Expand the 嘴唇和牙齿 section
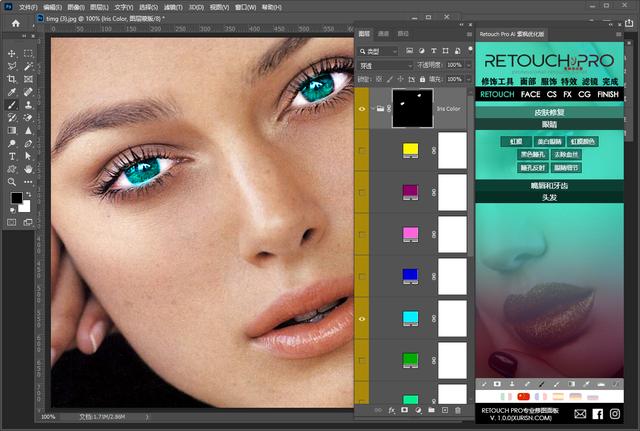The height and width of the screenshot is (431, 640). coord(549,186)
